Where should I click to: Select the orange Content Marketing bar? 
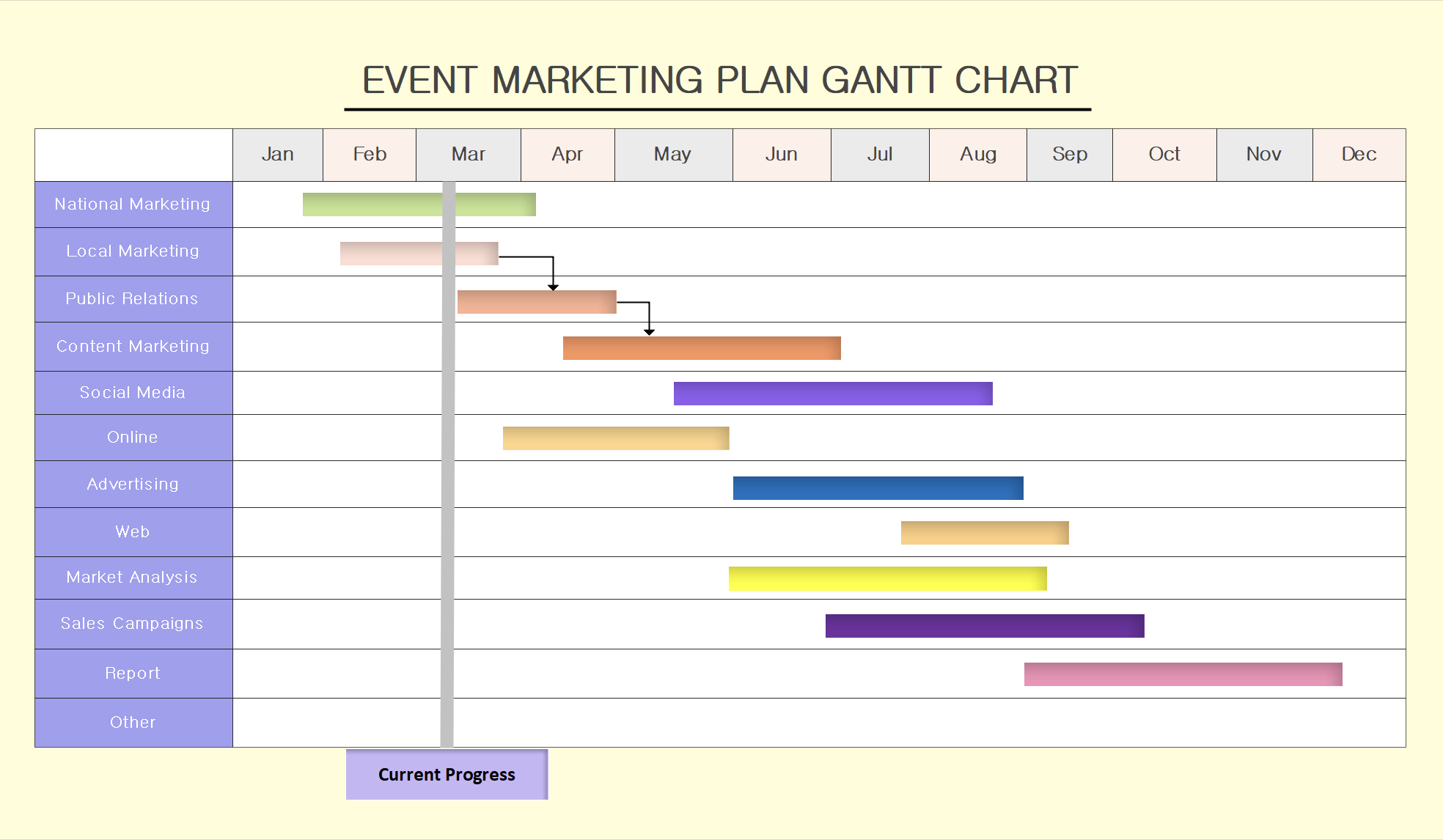click(701, 348)
